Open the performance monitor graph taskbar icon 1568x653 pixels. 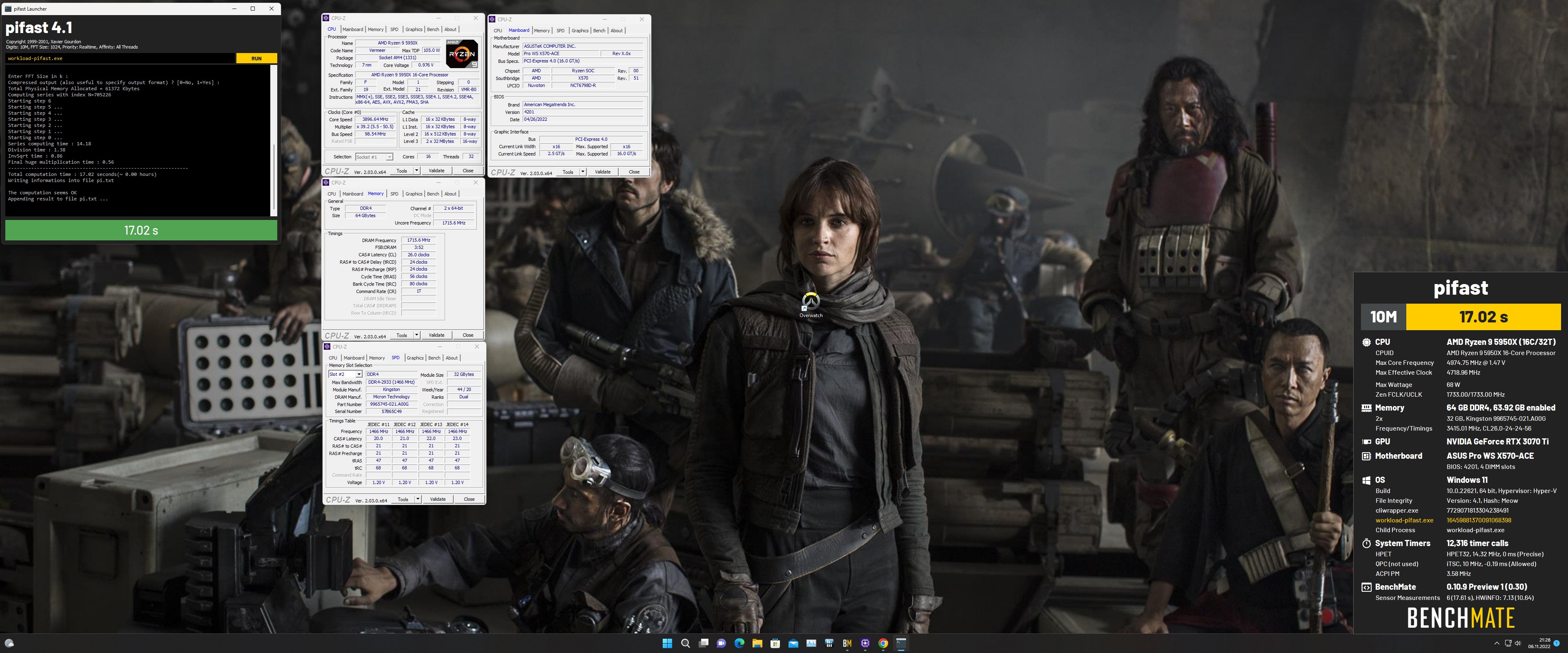(811, 643)
